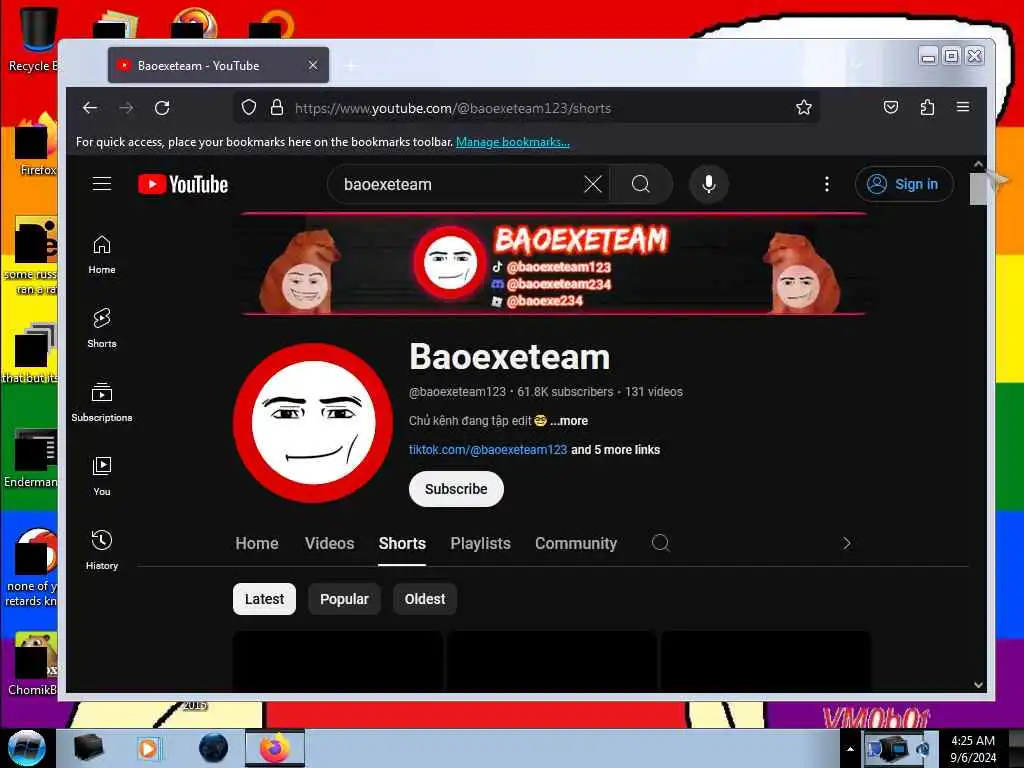Click the site padlock security icon

(x=277, y=107)
